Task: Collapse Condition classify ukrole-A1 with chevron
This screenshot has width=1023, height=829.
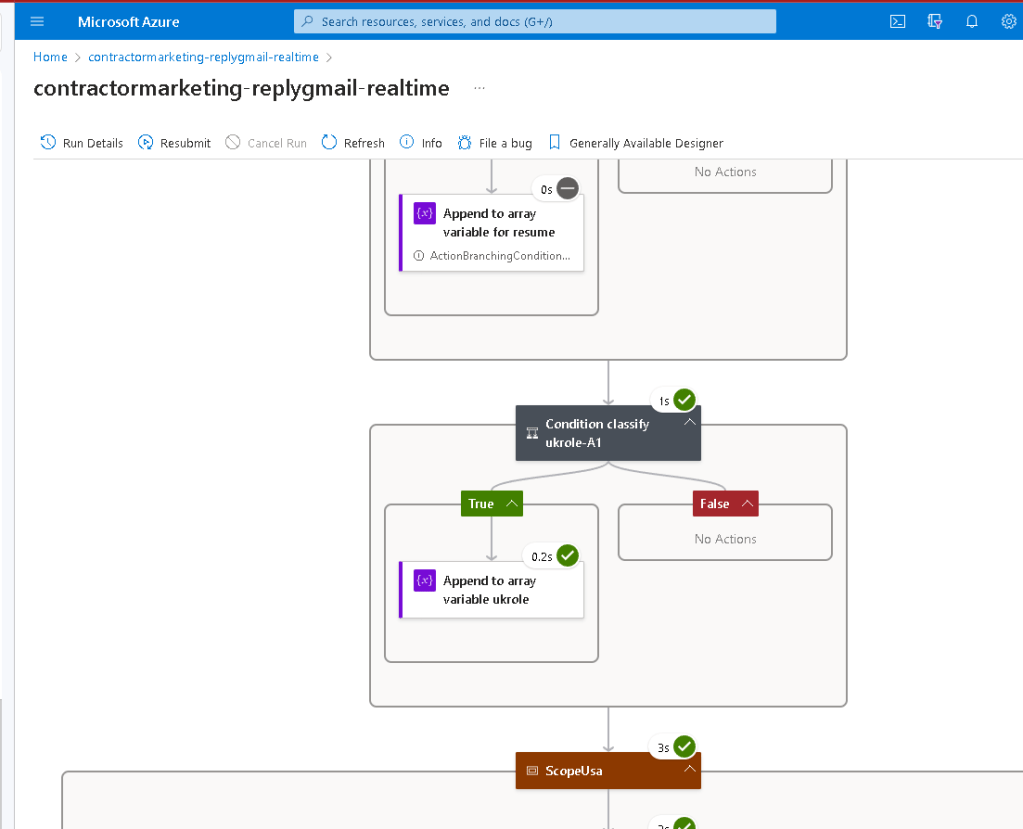Action: (x=690, y=422)
